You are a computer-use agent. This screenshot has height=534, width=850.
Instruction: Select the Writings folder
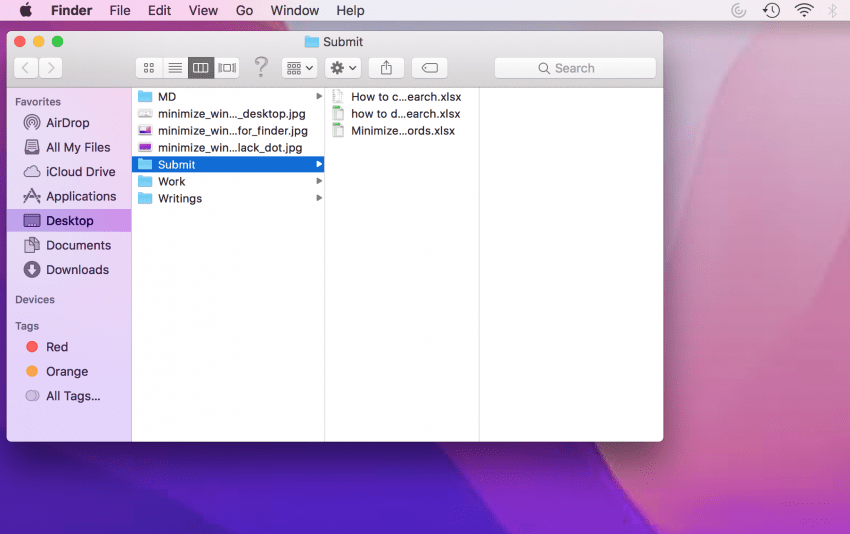coord(228,198)
